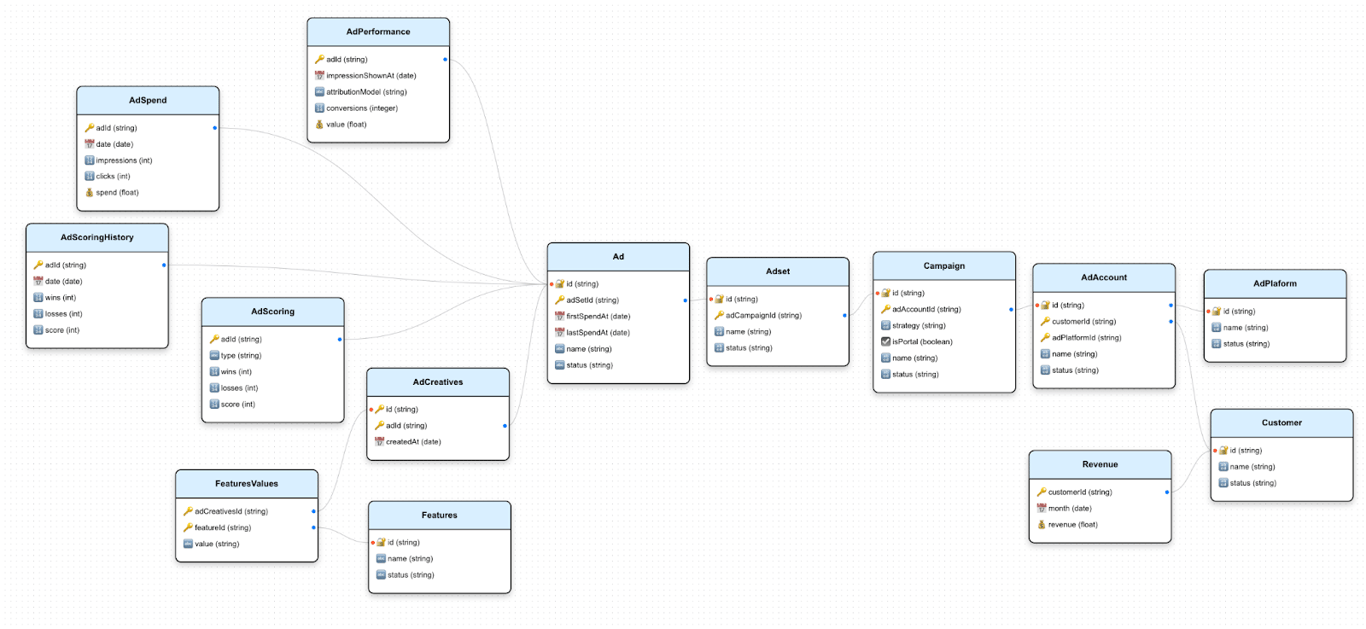This screenshot has width=1366, height=629.
Task: Click the blue connector dot on AdPerformance adId
Action: (445, 60)
